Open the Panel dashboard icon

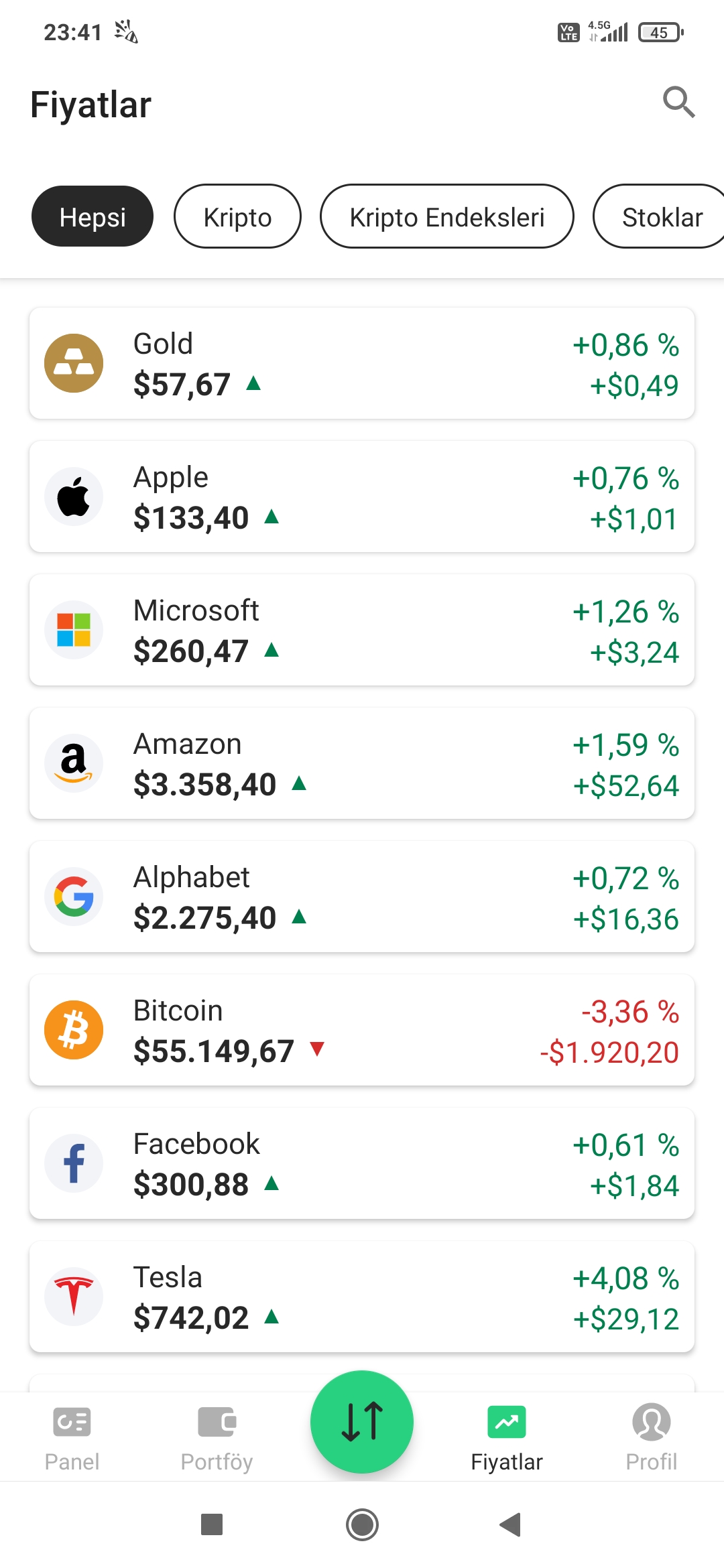pyautogui.click(x=72, y=1422)
